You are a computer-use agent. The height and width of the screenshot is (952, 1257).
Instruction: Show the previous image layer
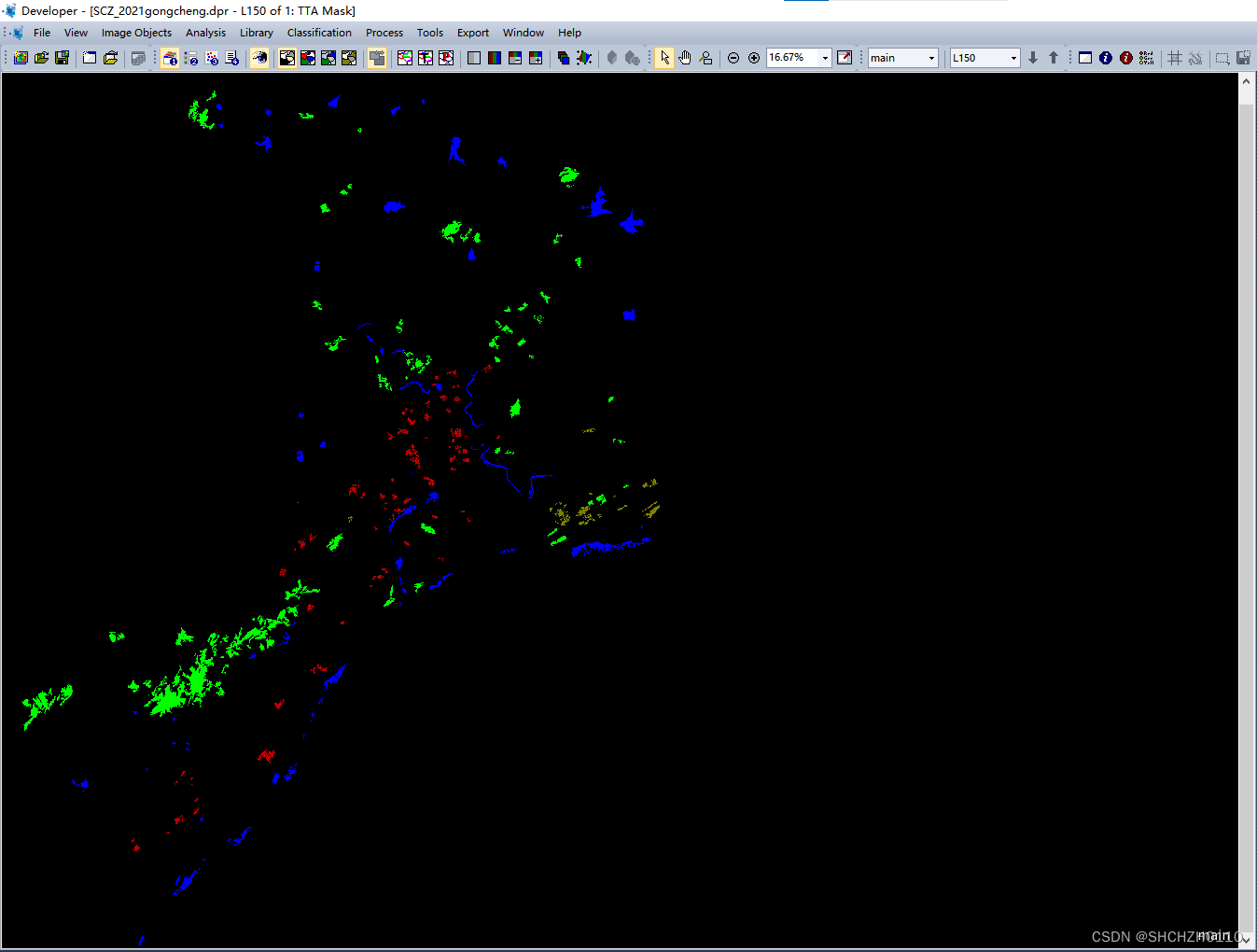(x=515, y=58)
